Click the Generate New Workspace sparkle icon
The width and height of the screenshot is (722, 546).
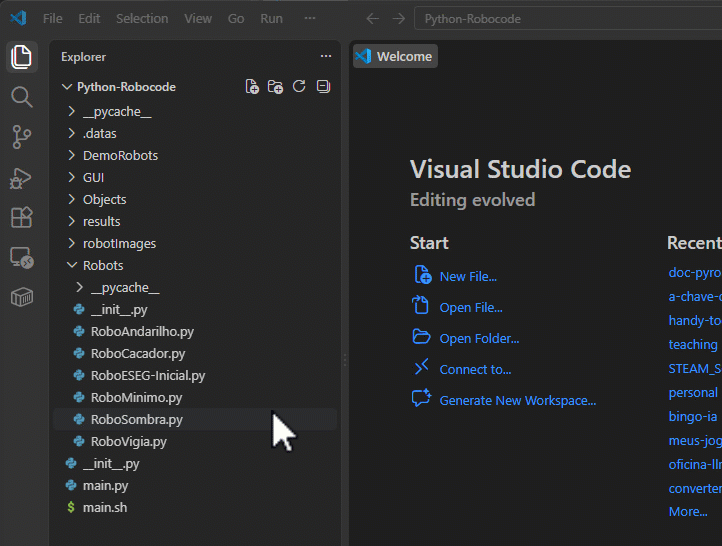pyautogui.click(x=421, y=398)
